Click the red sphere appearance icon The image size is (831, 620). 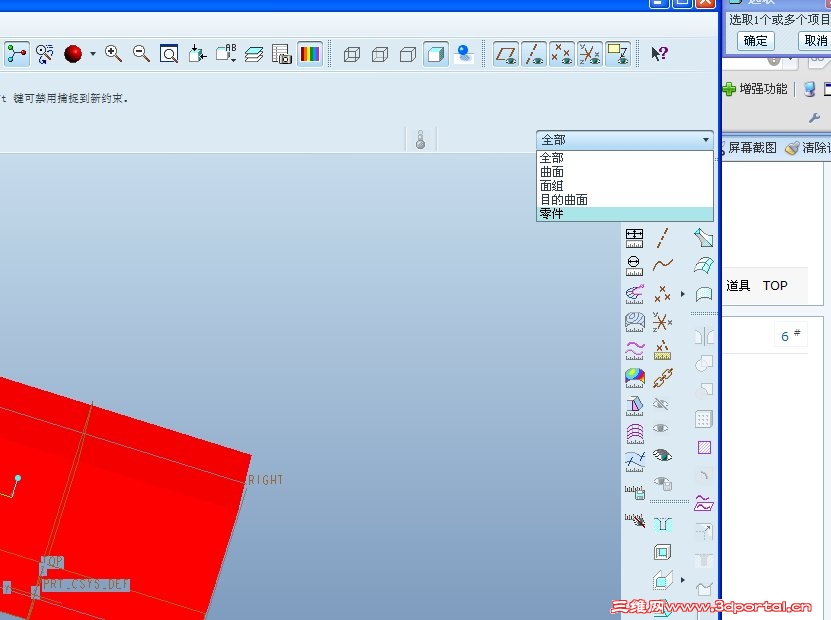pyautogui.click(x=73, y=54)
